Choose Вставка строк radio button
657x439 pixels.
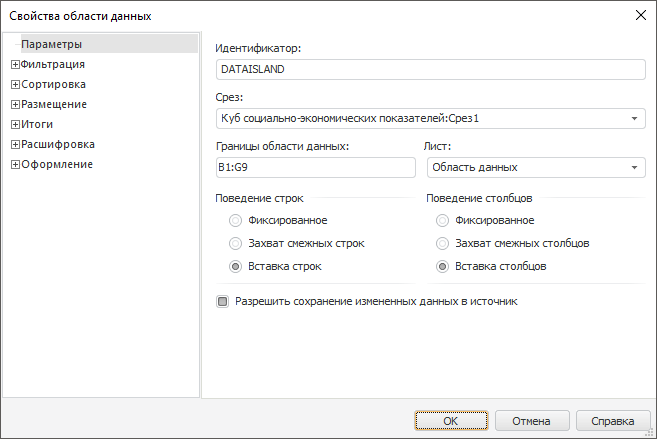(236, 266)
